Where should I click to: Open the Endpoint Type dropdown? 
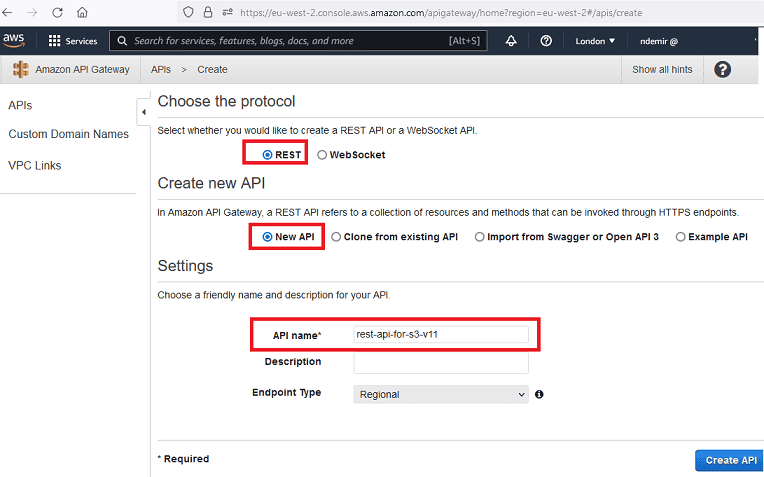coord(440,395)
